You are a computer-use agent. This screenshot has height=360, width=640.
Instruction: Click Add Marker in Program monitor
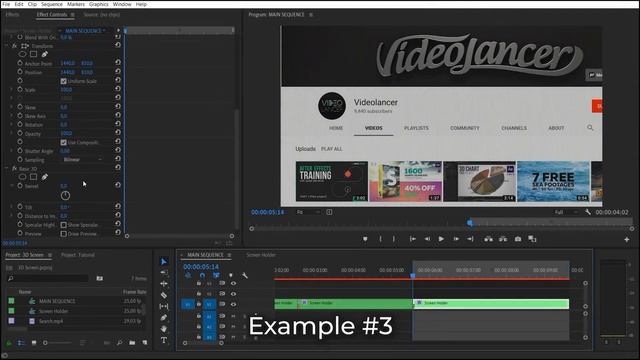tap(365, 239)
